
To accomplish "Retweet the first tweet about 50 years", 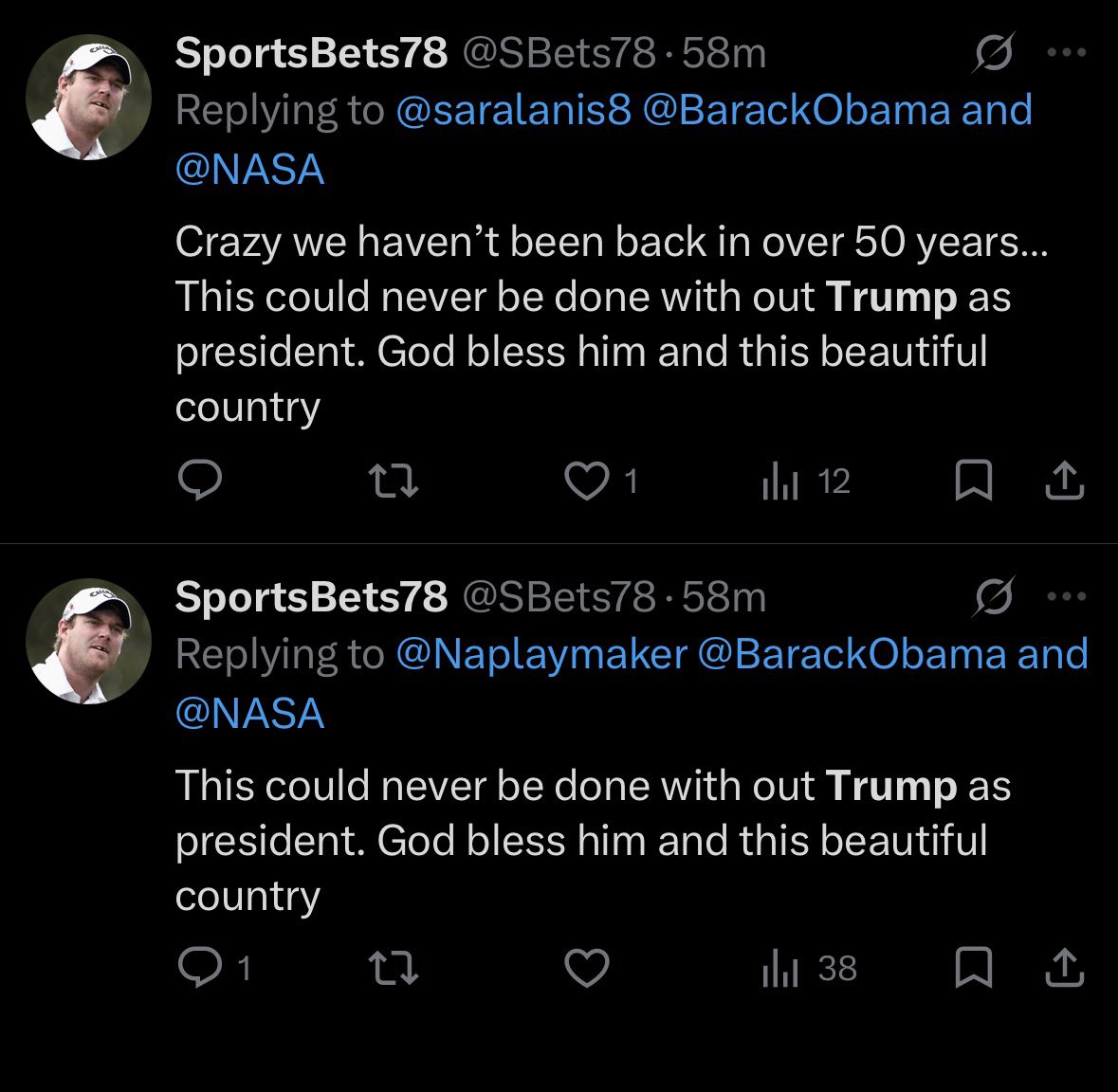I will point(393,482).
